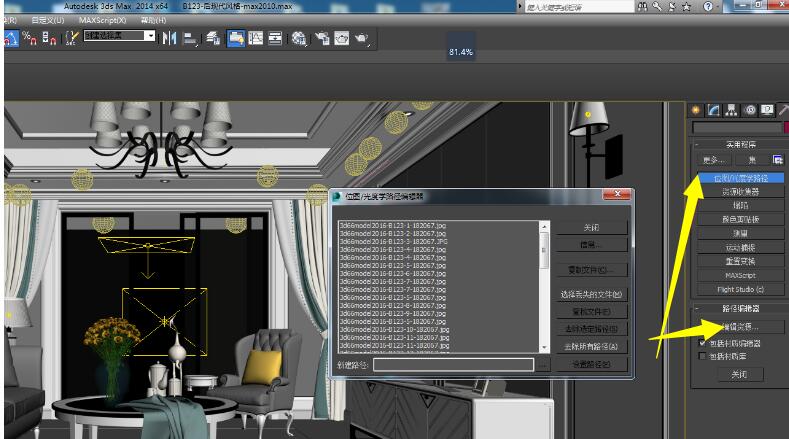Open the Layer Manager icon
Image resolution: width=789 pixels, height=439 pixels.
click(x=213, y=38)
